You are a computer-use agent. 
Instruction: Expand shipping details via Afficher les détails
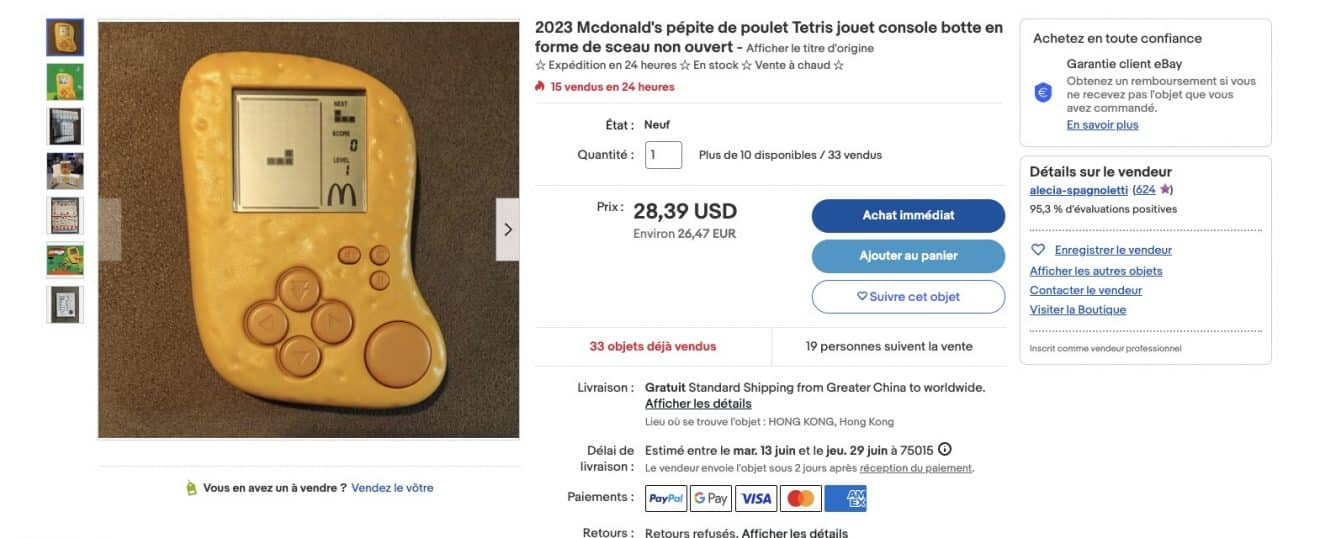point(698,404)
